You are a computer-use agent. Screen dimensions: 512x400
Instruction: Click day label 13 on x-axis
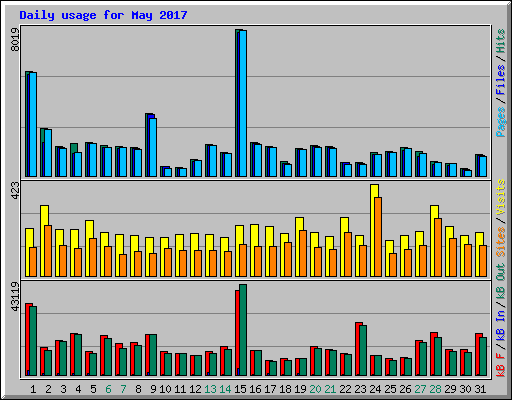pyautogui.click(x=210, y=389)
